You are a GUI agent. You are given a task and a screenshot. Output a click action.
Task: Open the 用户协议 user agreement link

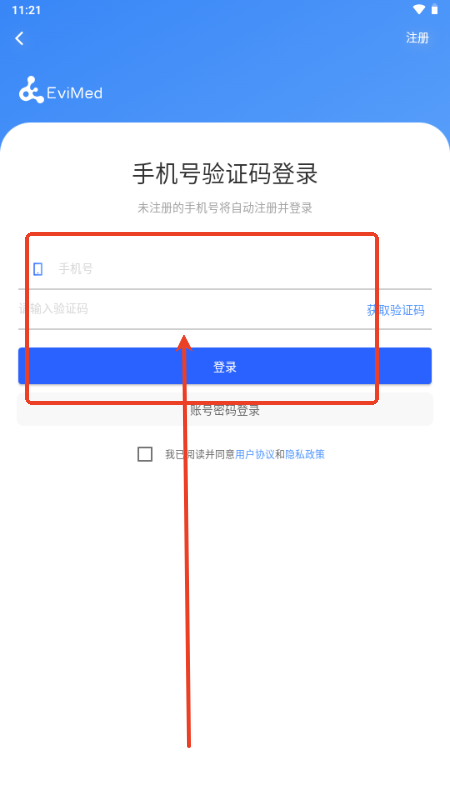tap(255, 454)
